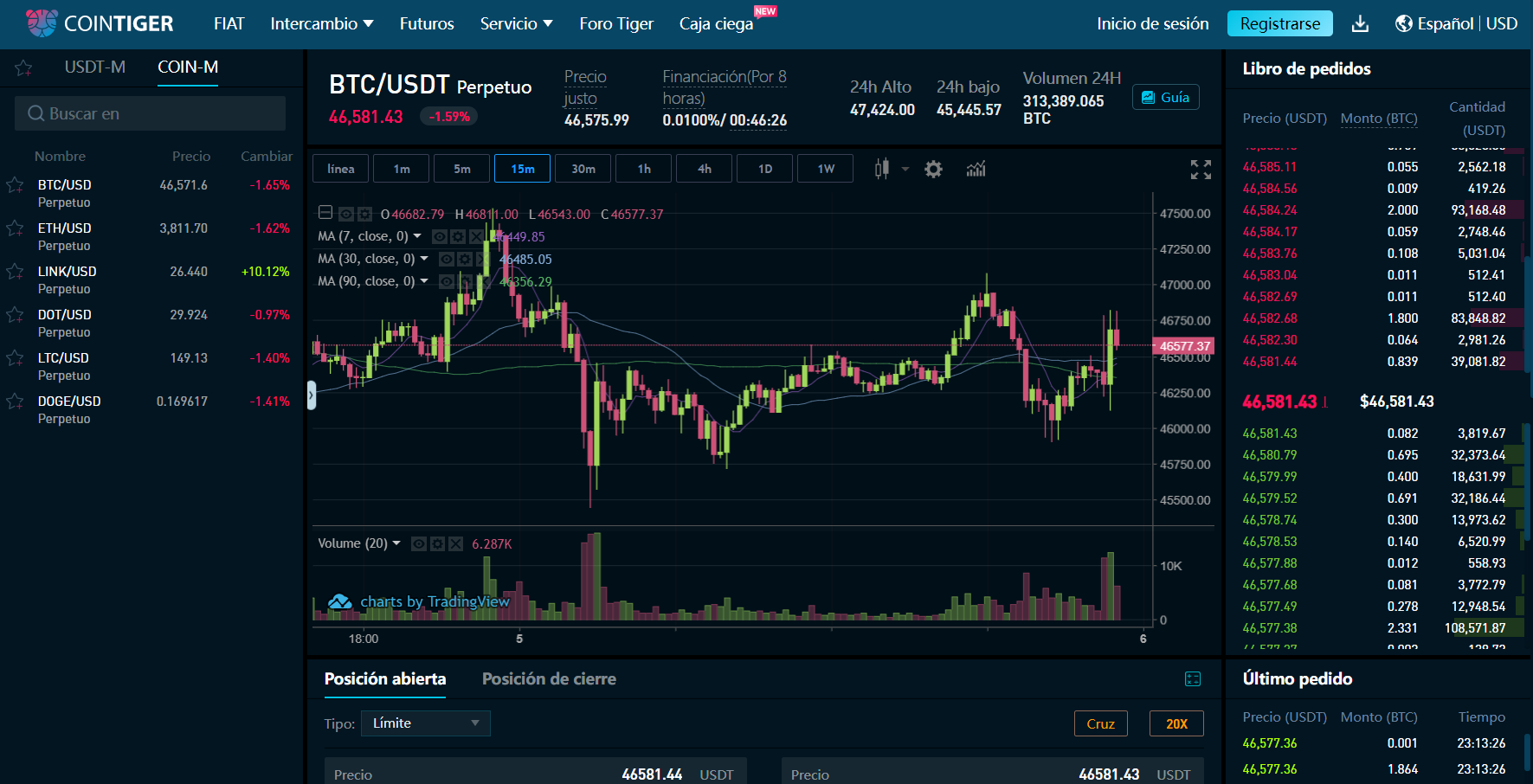The width and height of the screenshot is (1533, 784).
Task: Switch to Posición de cierre tab
Action: pyautogui.click(x=549, y=679)
